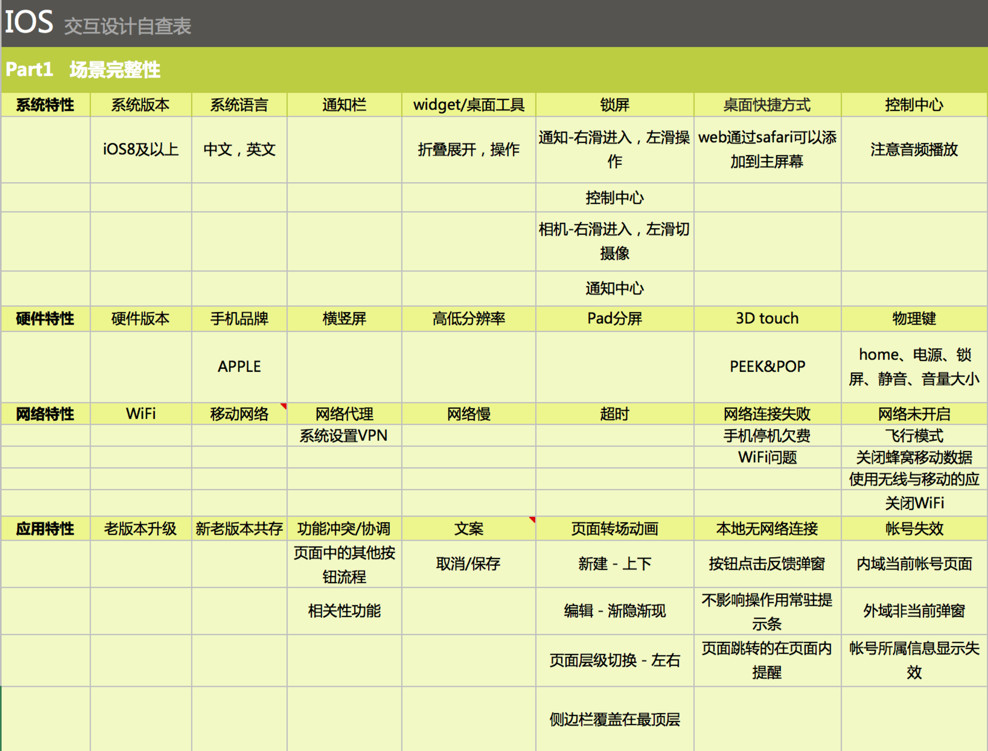Select the 网络连接失败 cell
988x751 pixels.
coord(767,414)
